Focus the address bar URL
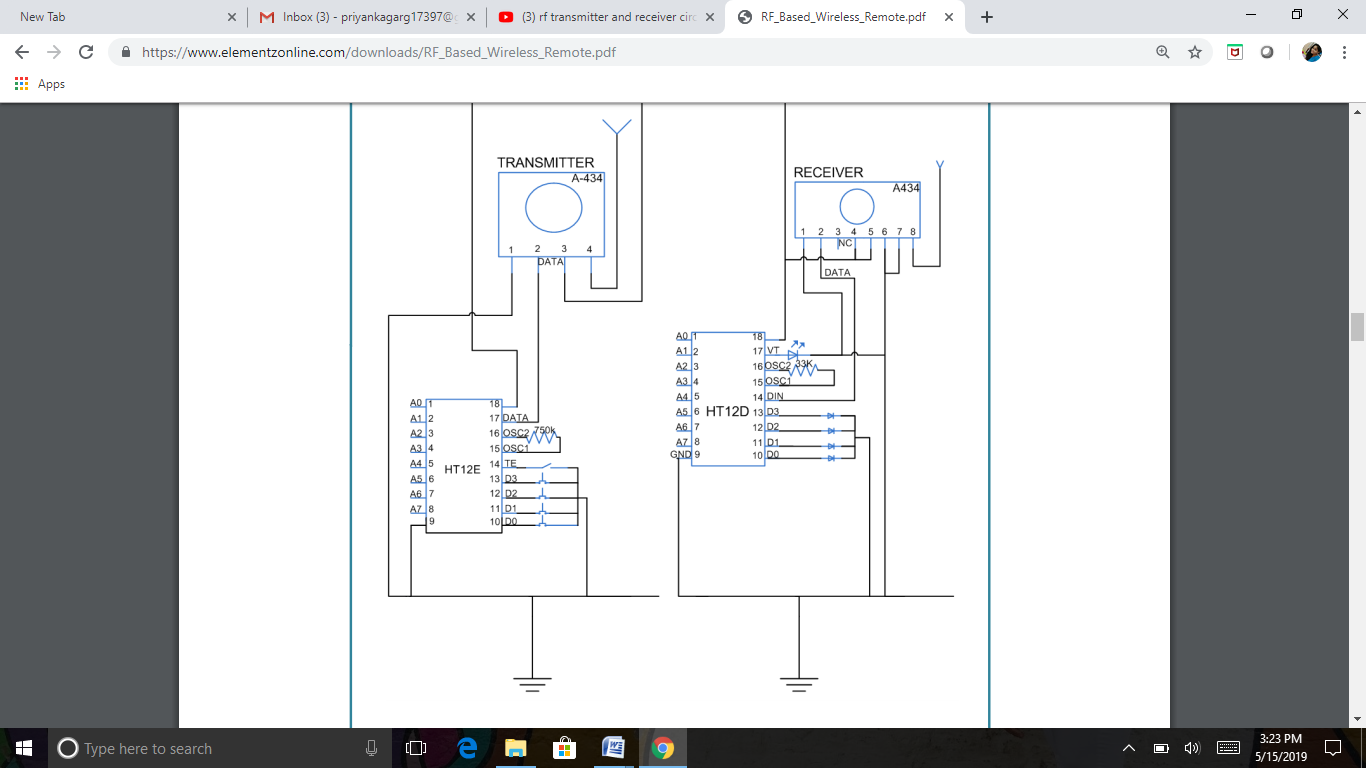The image size is (1366, 768). [379, 52]
